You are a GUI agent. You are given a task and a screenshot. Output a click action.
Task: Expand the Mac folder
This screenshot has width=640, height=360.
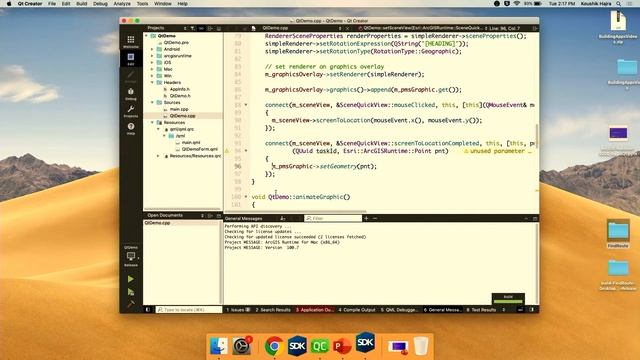tap(153, 69)
